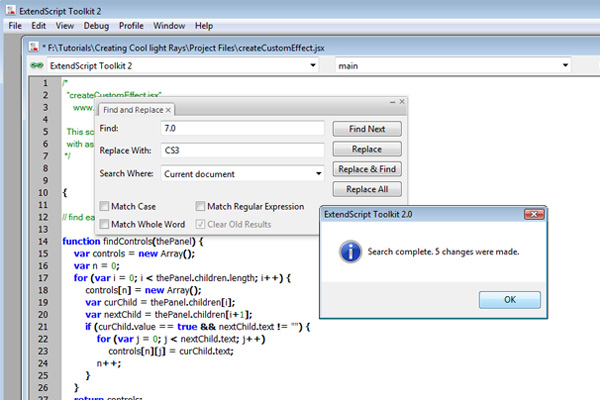Click the 'for (var j = 0; j < nextChild.text; j++)' line
Screen dimensions: 600x400
[x=181, y=339]
